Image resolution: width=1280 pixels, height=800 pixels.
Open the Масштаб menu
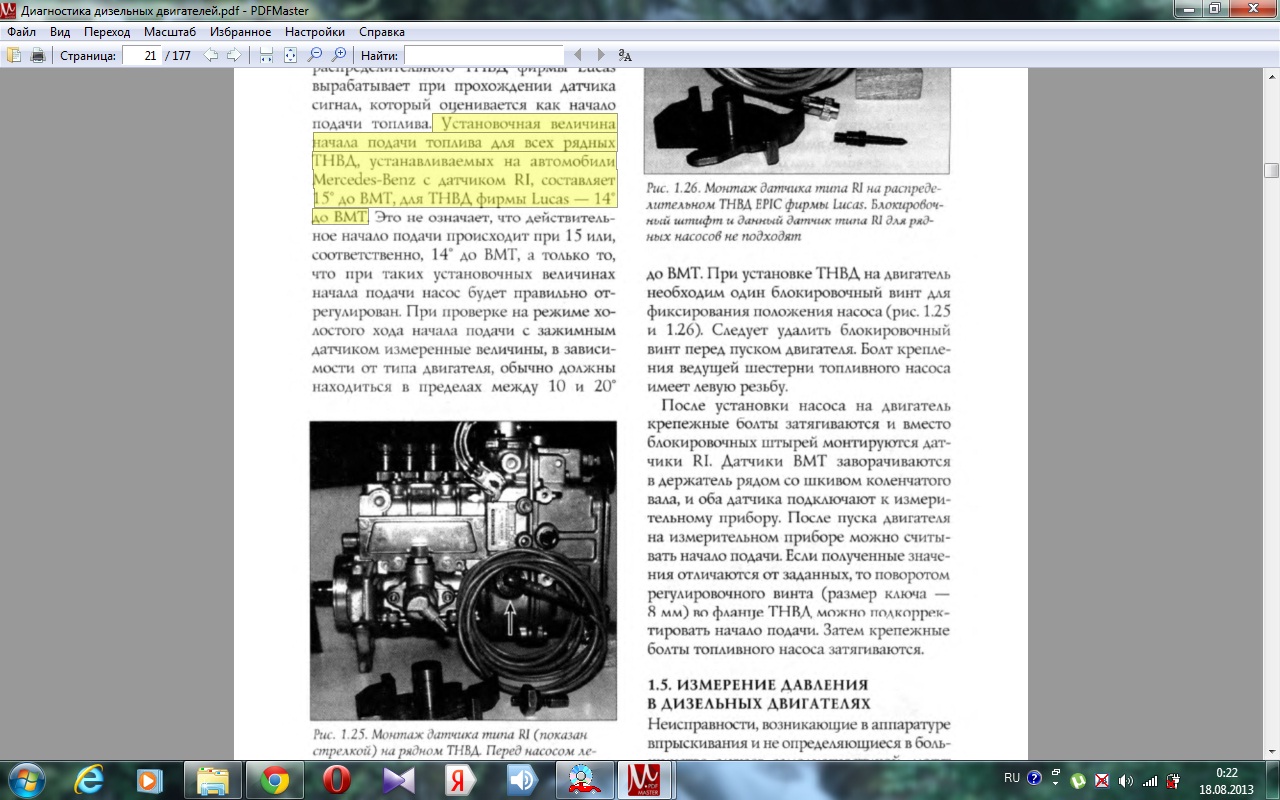(x=170, y=32)
